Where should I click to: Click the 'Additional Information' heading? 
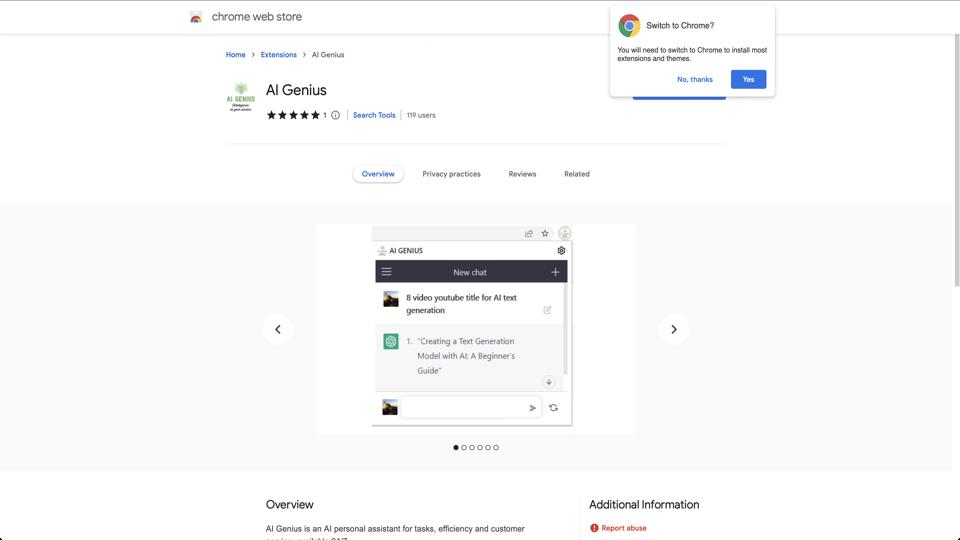[x=644, y=504]
